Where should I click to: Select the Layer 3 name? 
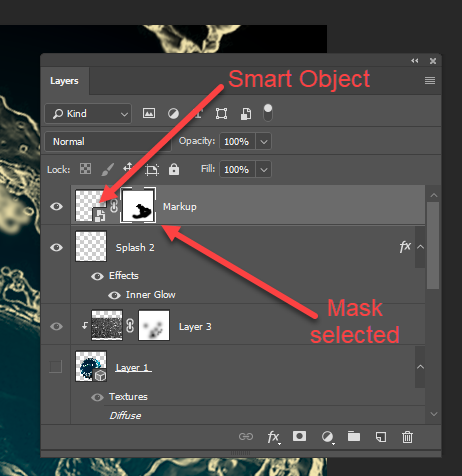point(195,327)
